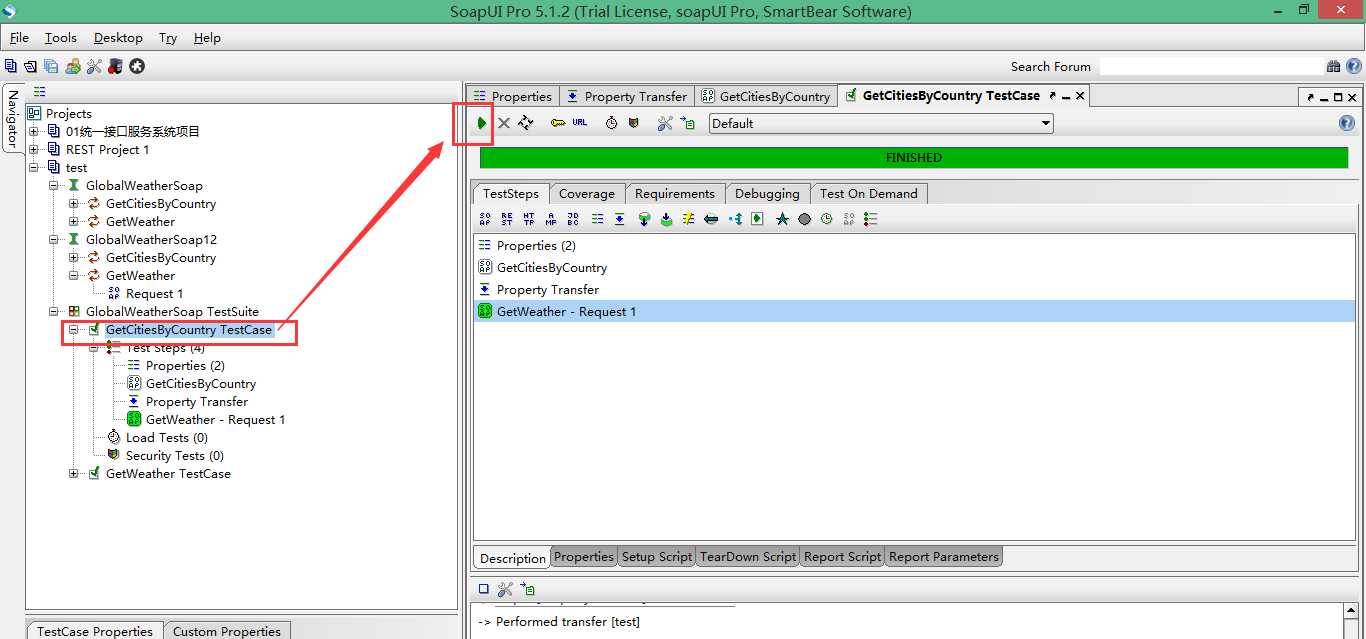Open the Tools menu
This screenshot has height=639, width=1366.
[60, 38]
